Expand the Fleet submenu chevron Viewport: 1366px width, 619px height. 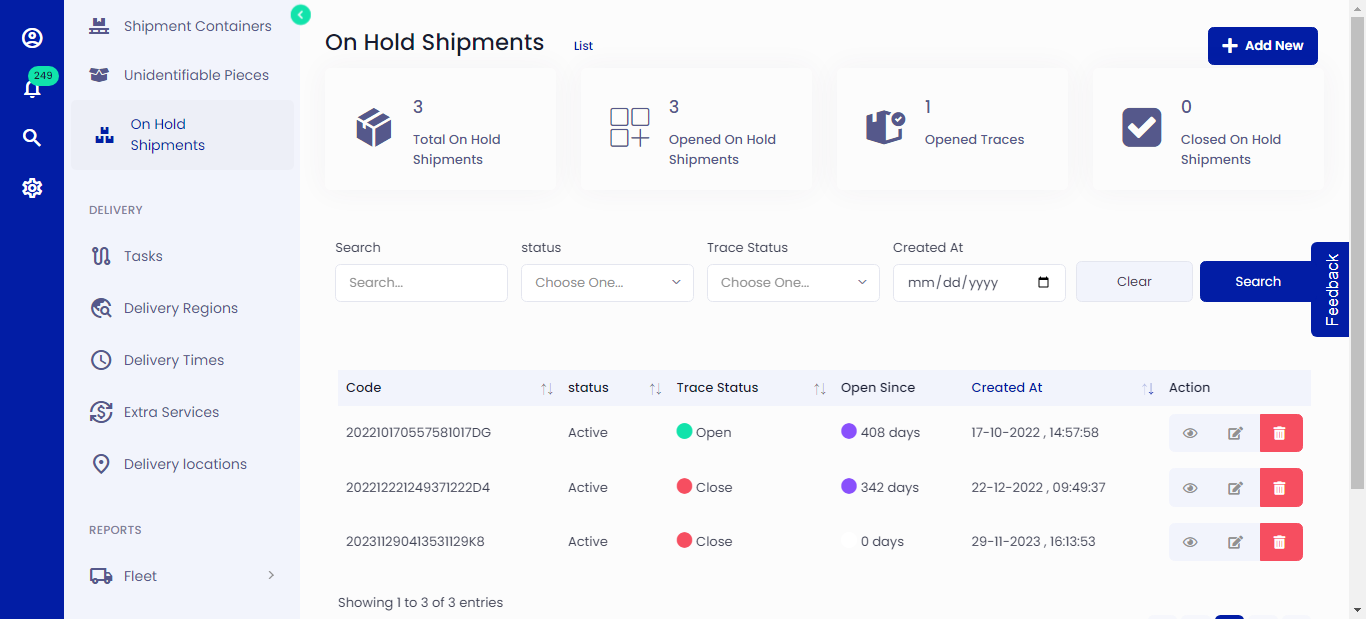coord(270,575)
